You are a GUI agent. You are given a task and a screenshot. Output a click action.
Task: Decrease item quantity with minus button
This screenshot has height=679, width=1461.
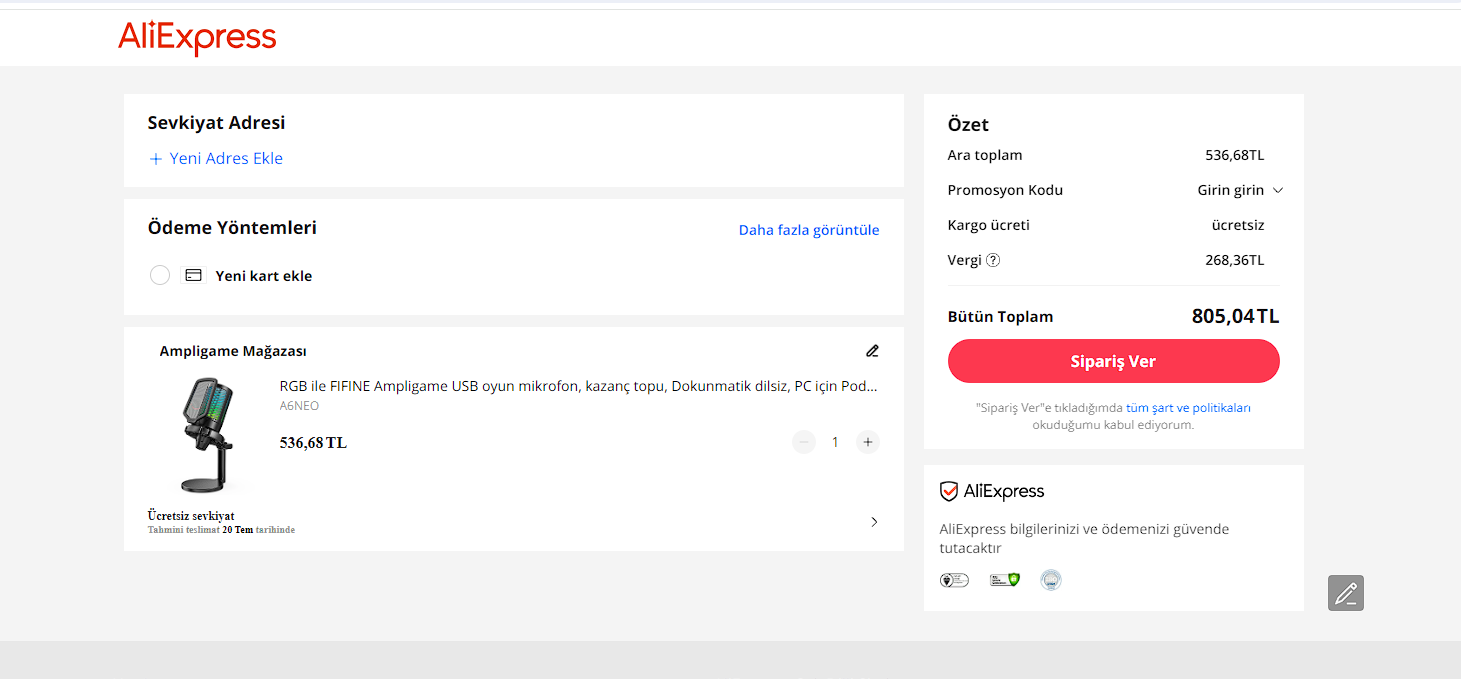coord(804,442)
